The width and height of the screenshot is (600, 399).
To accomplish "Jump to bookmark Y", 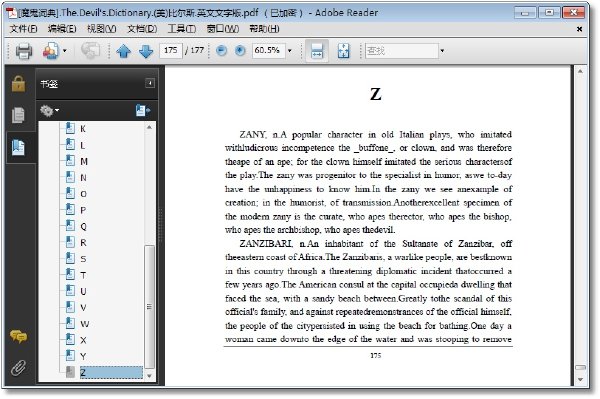I will pos(83,357).
